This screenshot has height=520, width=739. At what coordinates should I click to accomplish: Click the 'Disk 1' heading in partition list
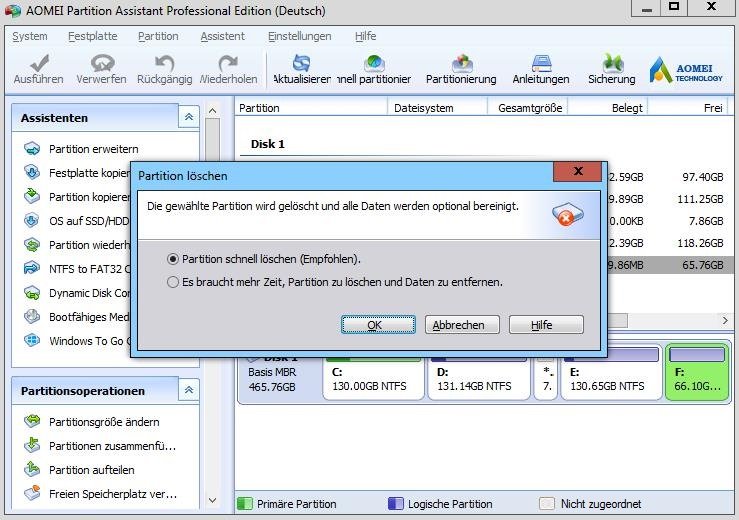coord(268,144)
